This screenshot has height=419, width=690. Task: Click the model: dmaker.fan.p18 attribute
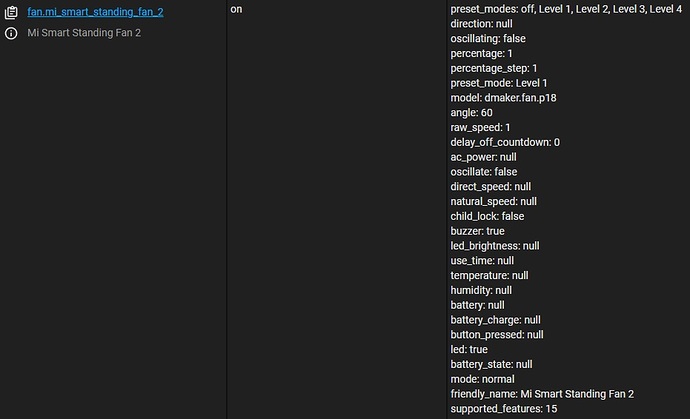[503, 98]
